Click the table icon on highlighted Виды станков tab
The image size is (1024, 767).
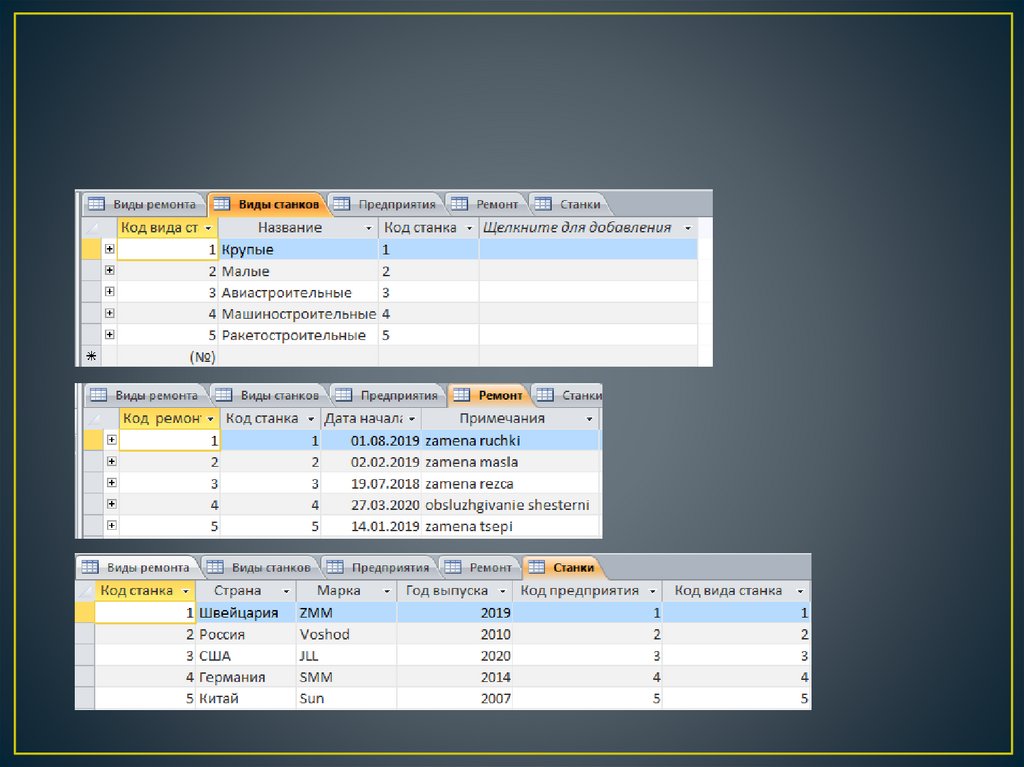pos(221,204)
